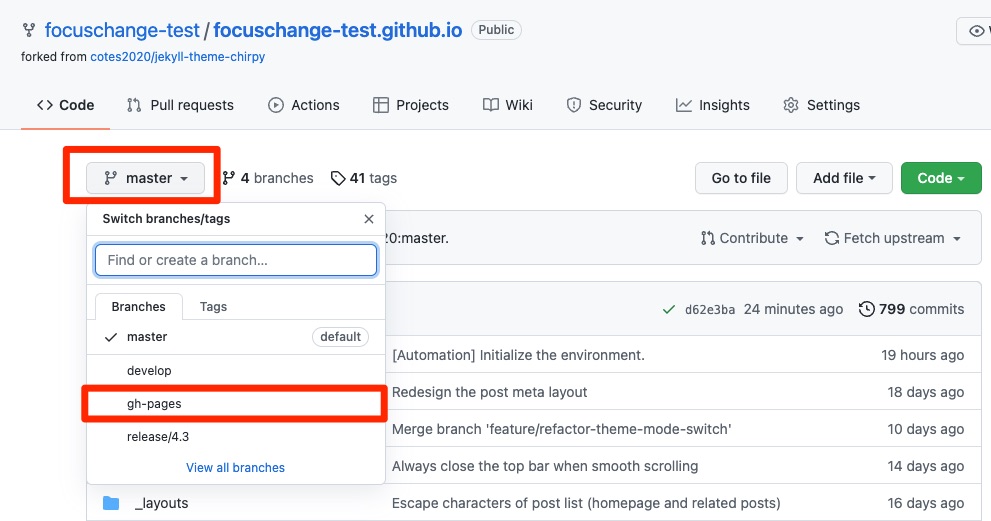Click the _layouts folder icon

coord(111,503)
